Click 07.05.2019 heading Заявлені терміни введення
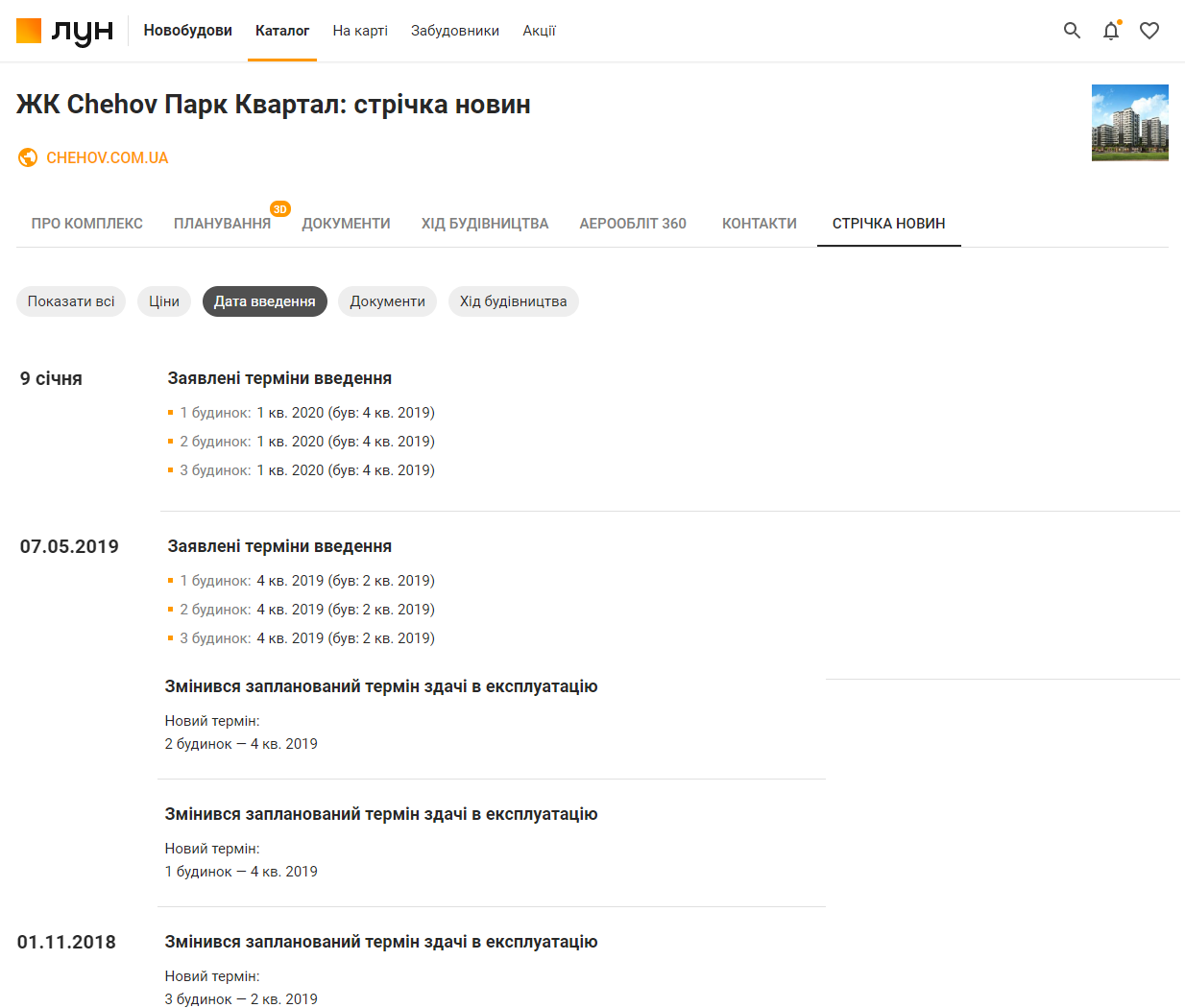 tap(279, 546)
